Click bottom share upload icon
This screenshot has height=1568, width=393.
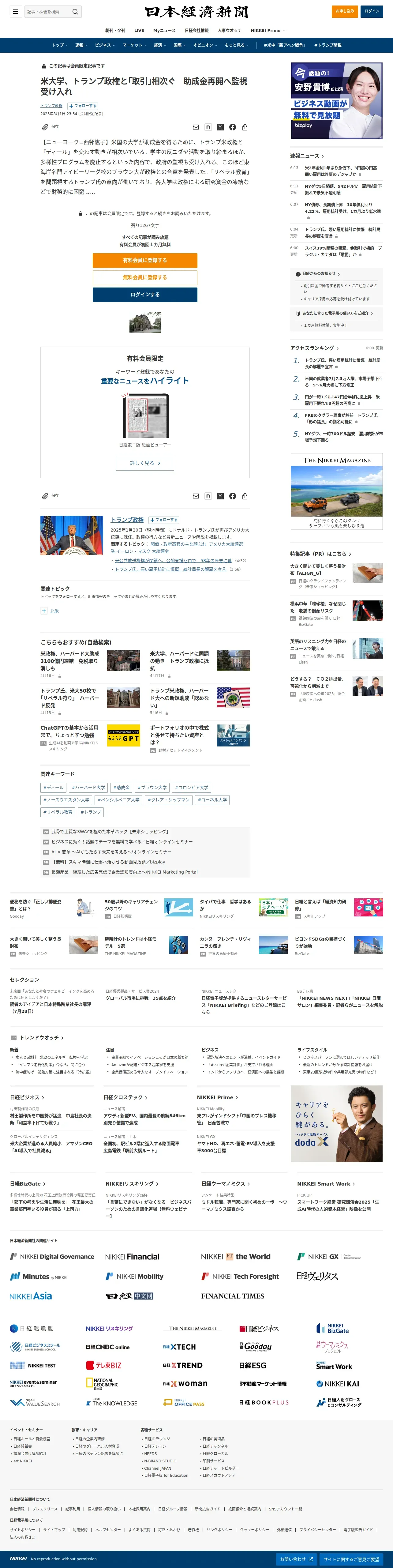245,496
